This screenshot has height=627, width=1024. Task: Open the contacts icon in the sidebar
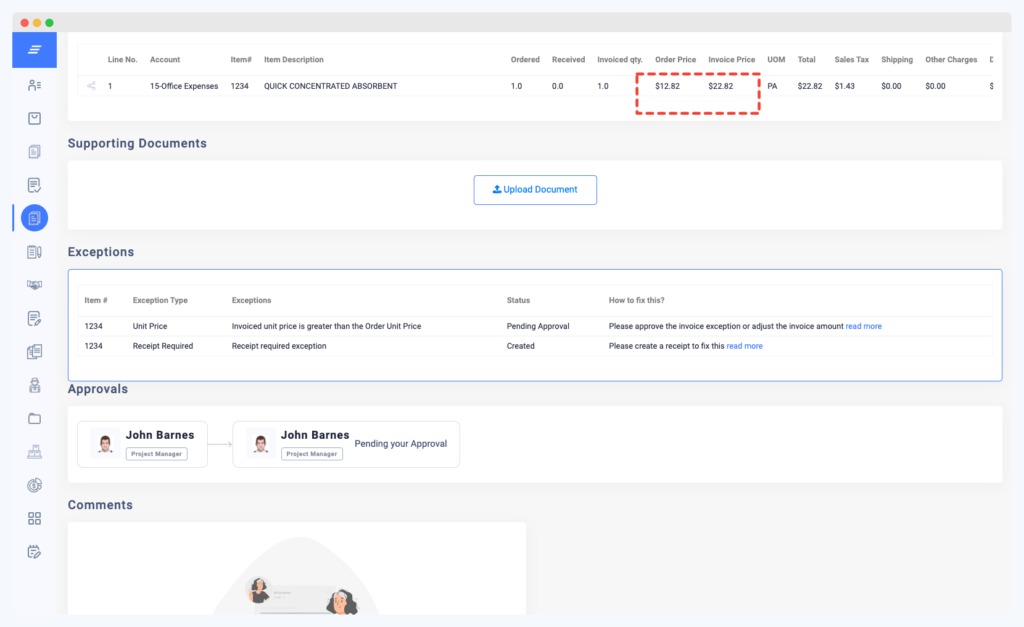tap(34, 85)
